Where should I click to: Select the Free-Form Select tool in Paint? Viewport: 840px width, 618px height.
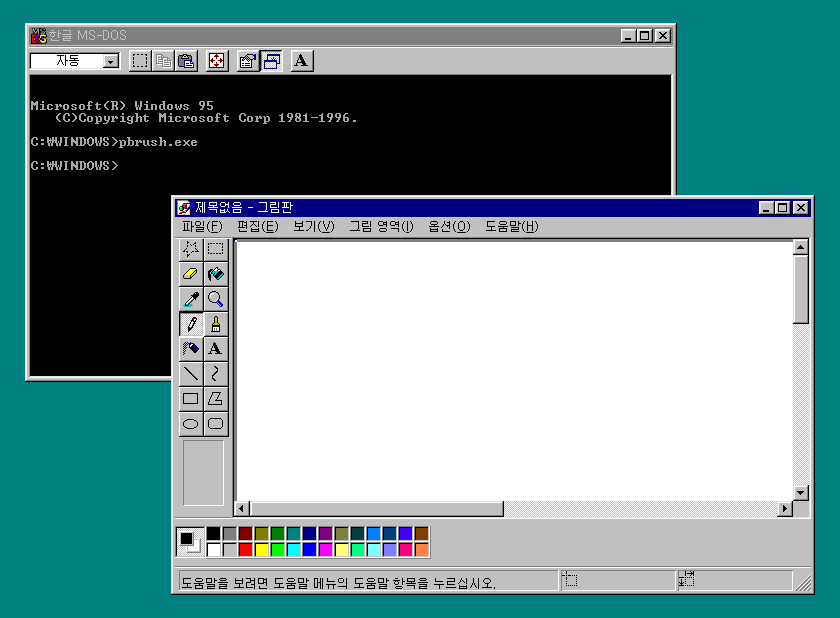191,249
